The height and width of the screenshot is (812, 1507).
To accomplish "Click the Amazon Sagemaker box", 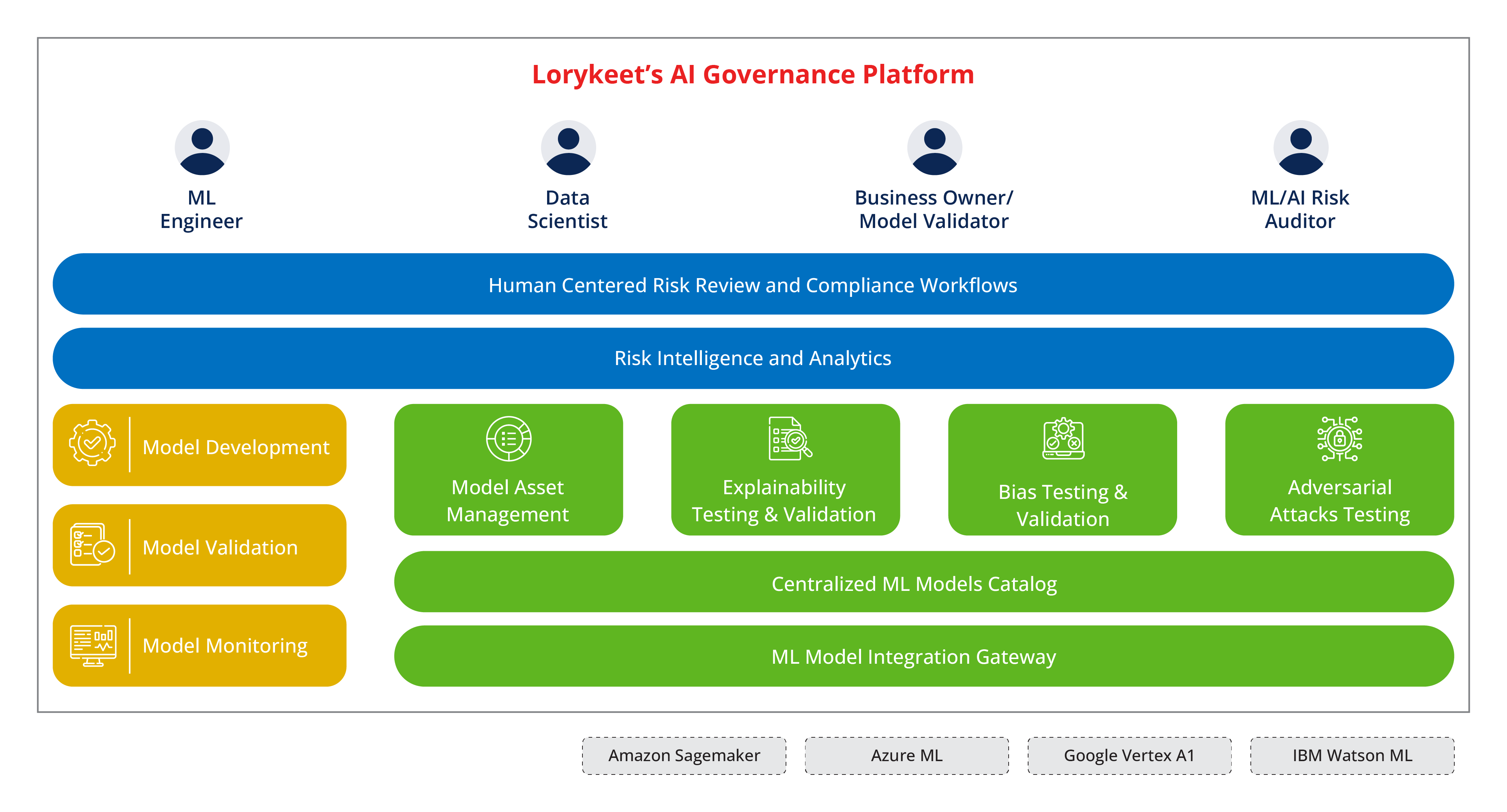I will tap(684, 755).
